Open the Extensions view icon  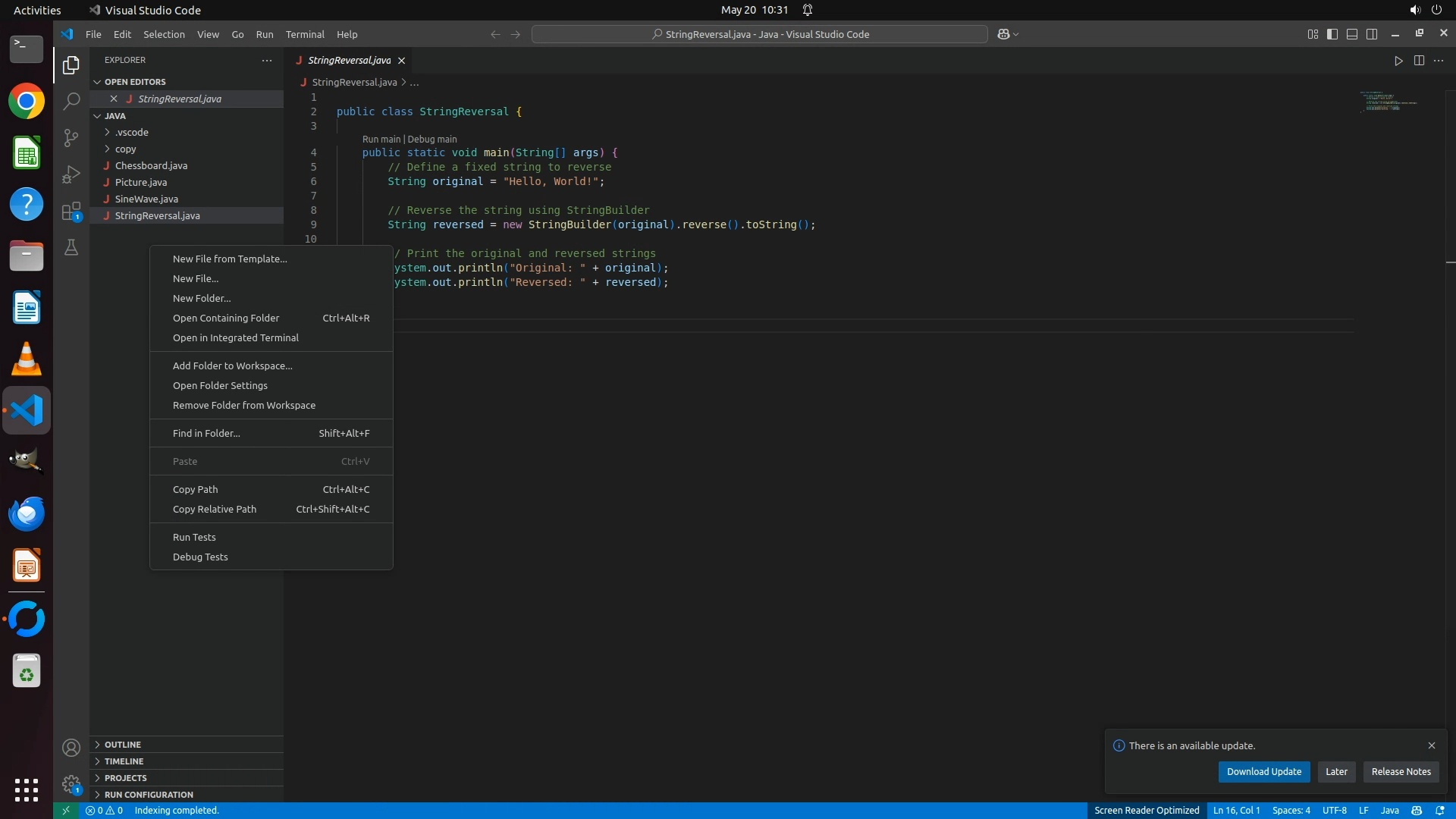[x=71, y=211]
